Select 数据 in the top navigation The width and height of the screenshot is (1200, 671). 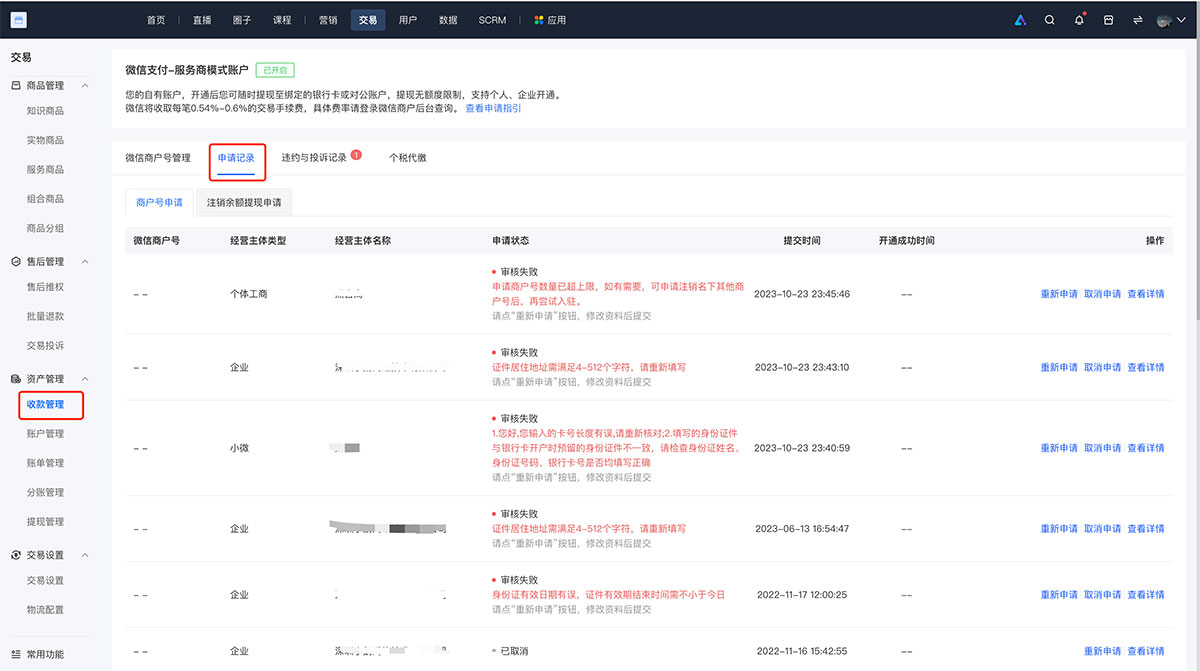pyautogui.click(x=448, y=20)
